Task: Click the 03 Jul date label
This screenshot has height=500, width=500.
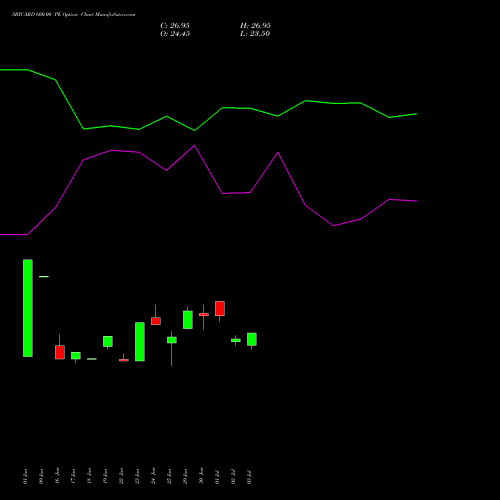Action: [x=250, y=477]
